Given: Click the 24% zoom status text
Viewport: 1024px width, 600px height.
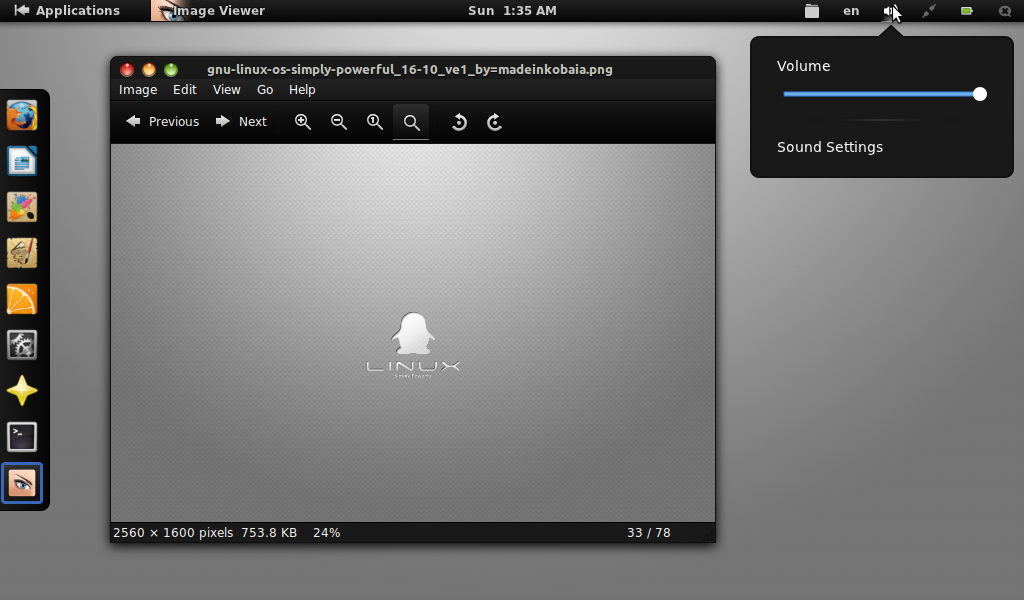Looking at the screenshot, I should tap(326, 533).
